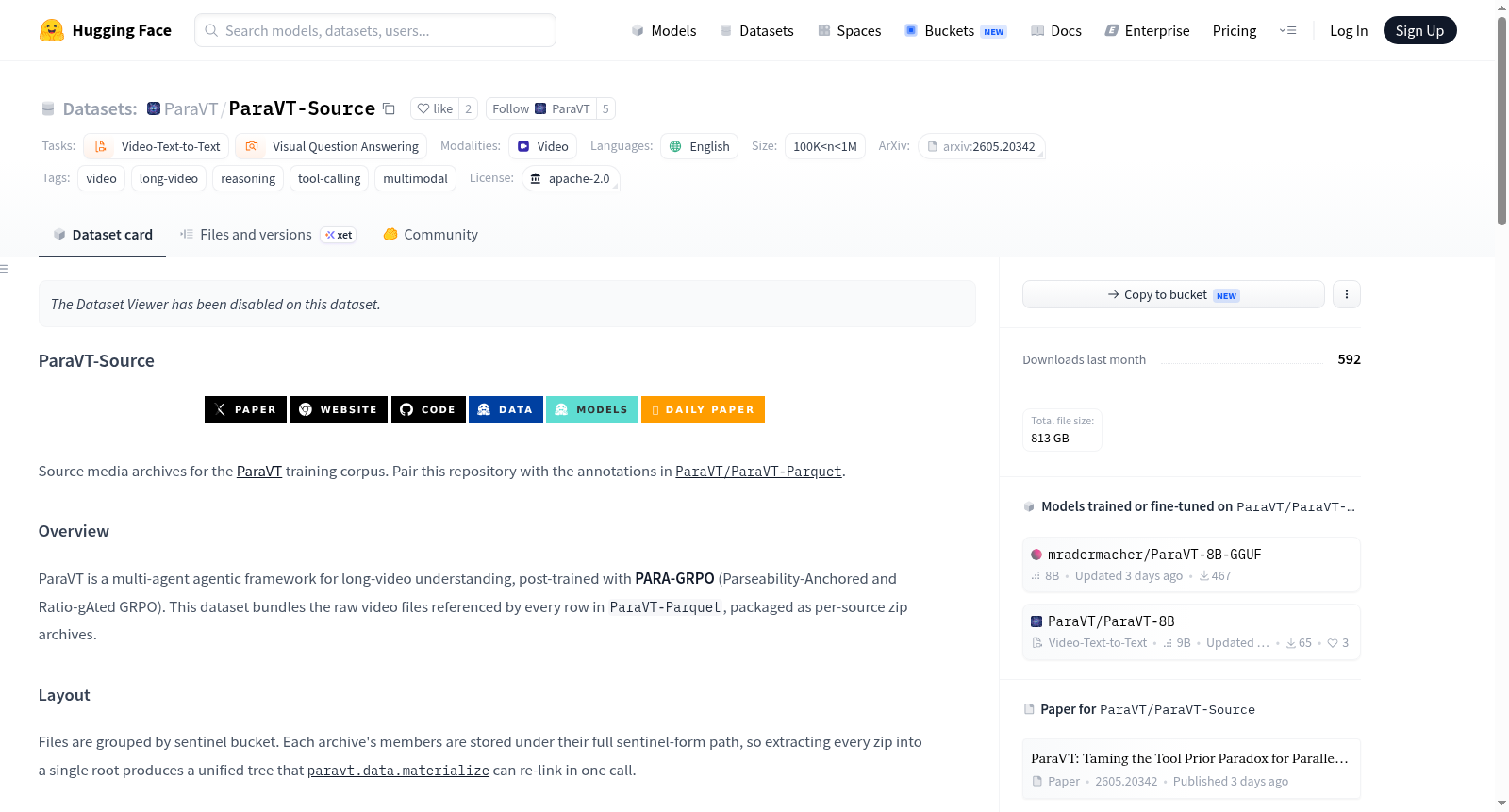Click the Hugging Face logo

(x=106, y=30)
